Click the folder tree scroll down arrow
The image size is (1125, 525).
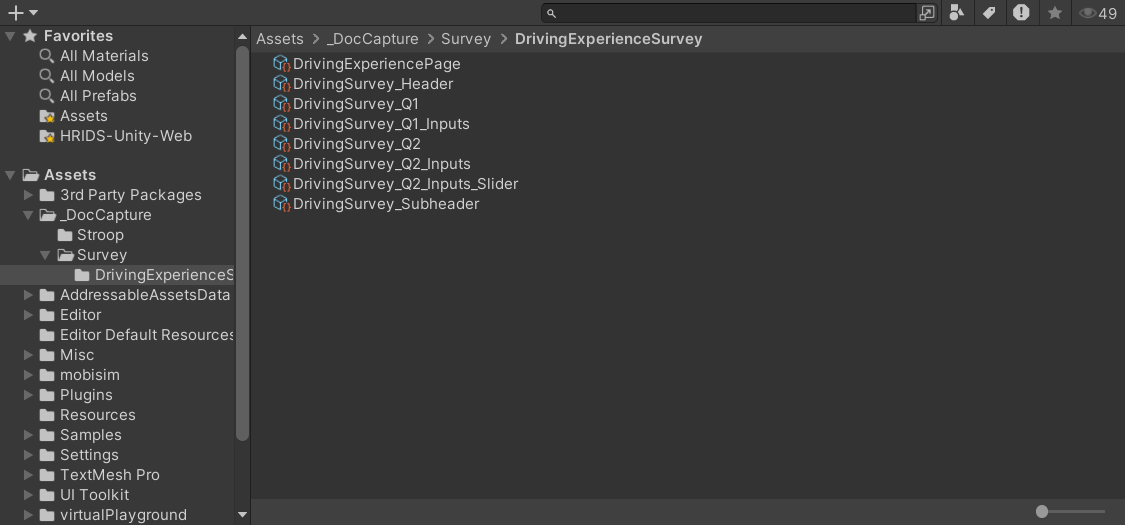pyautogui.click(x=242, y=515)
